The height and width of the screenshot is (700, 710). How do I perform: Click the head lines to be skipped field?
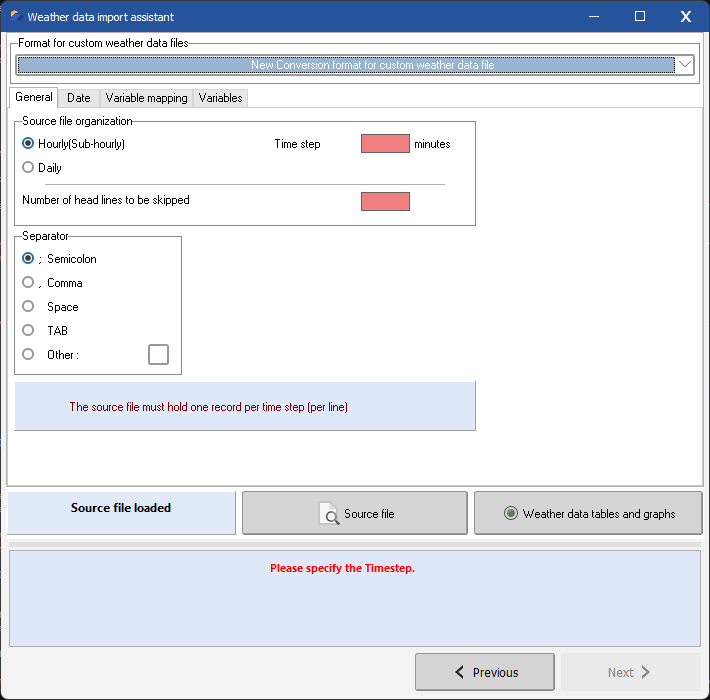pos(385,201)
